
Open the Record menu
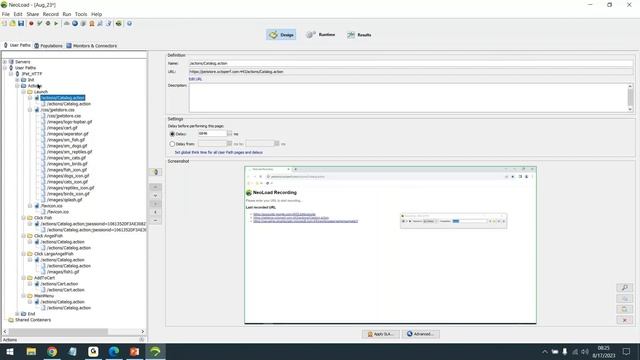pos(51,14)
